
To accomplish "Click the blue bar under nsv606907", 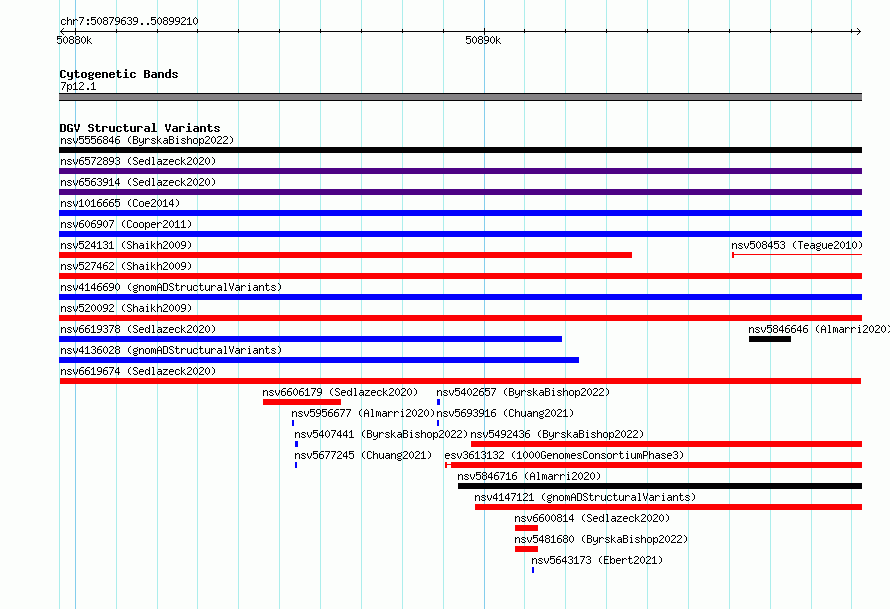I will pos(460,234).
